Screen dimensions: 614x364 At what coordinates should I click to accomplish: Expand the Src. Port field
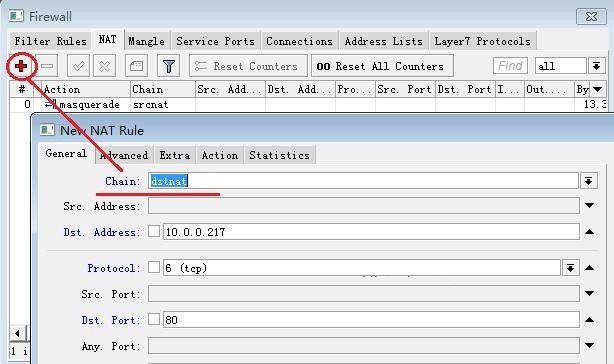(589, 293)
